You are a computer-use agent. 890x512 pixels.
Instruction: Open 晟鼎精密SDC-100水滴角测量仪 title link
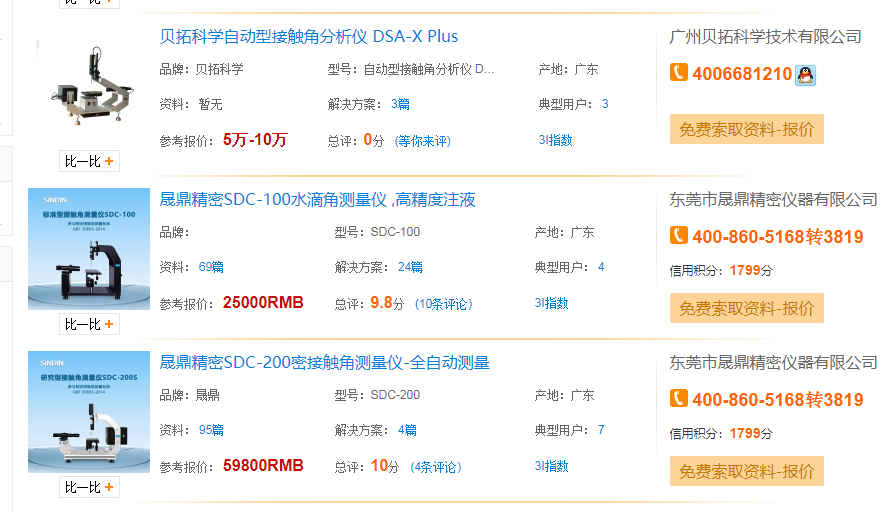[x=317, y=200]
